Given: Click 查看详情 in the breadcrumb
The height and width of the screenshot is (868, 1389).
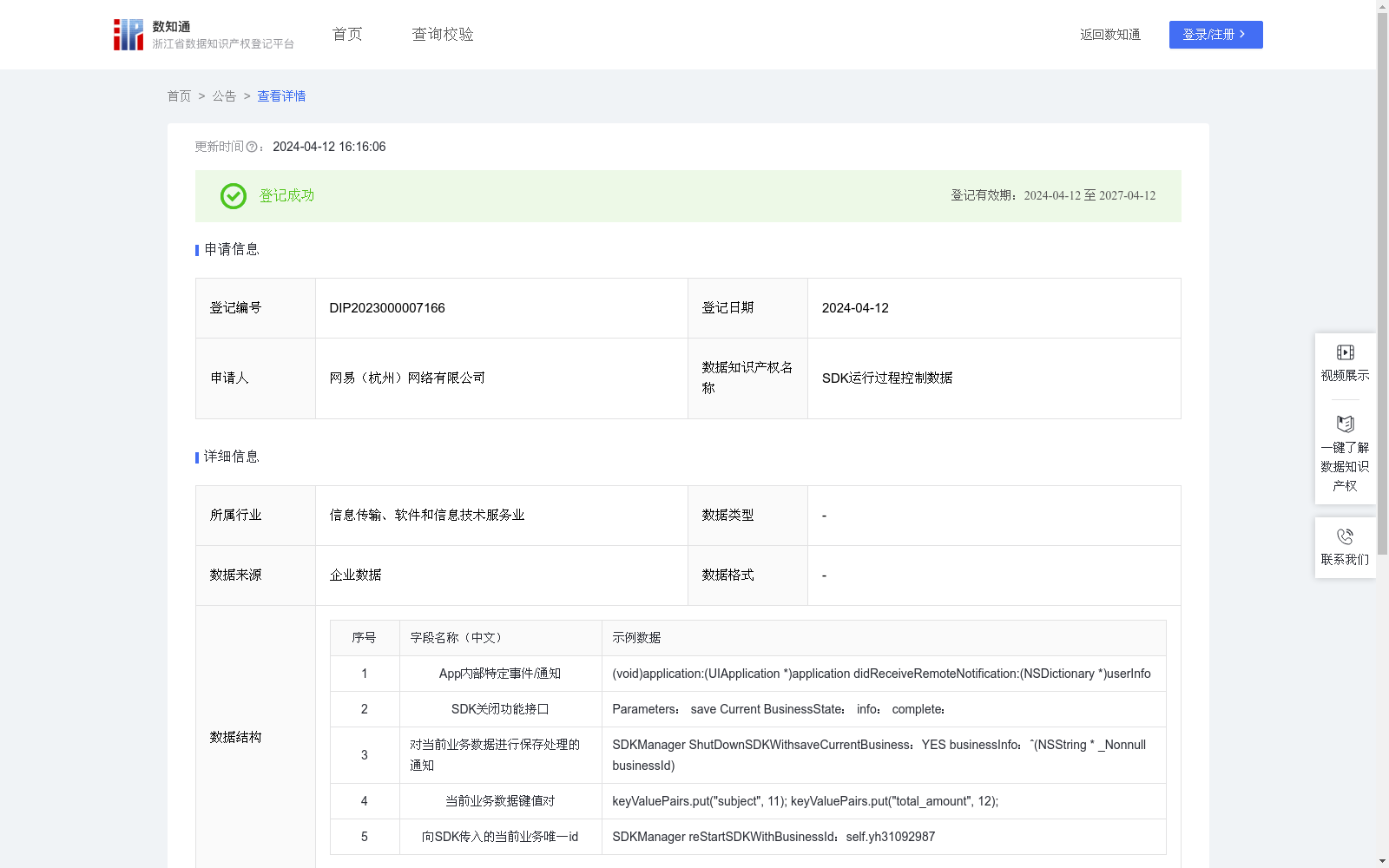Looking at the screenshot, I should (x=281, y=96).
